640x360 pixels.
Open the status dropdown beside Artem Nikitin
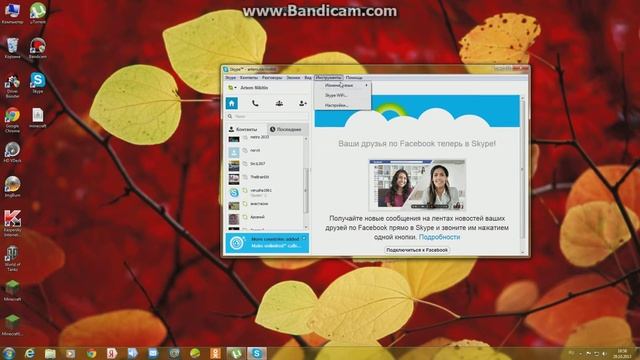point(231,88)
